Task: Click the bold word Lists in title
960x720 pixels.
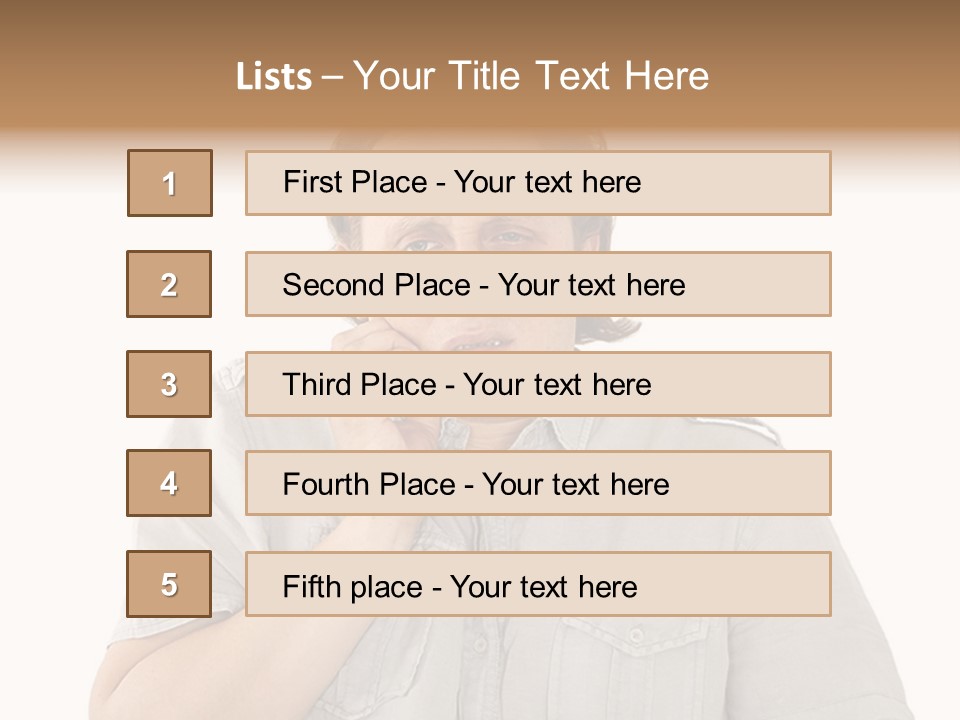Action: (274, 77)
